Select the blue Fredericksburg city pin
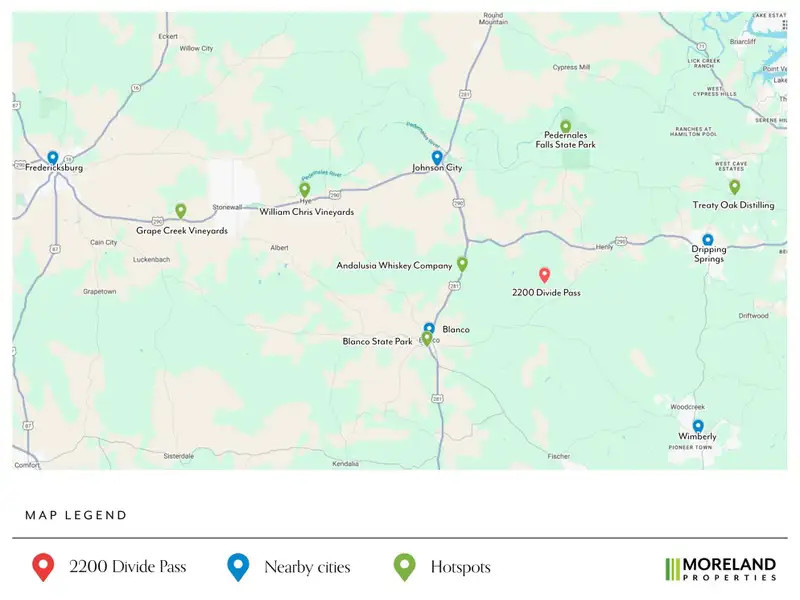800x600 pixels. point(53,158)
